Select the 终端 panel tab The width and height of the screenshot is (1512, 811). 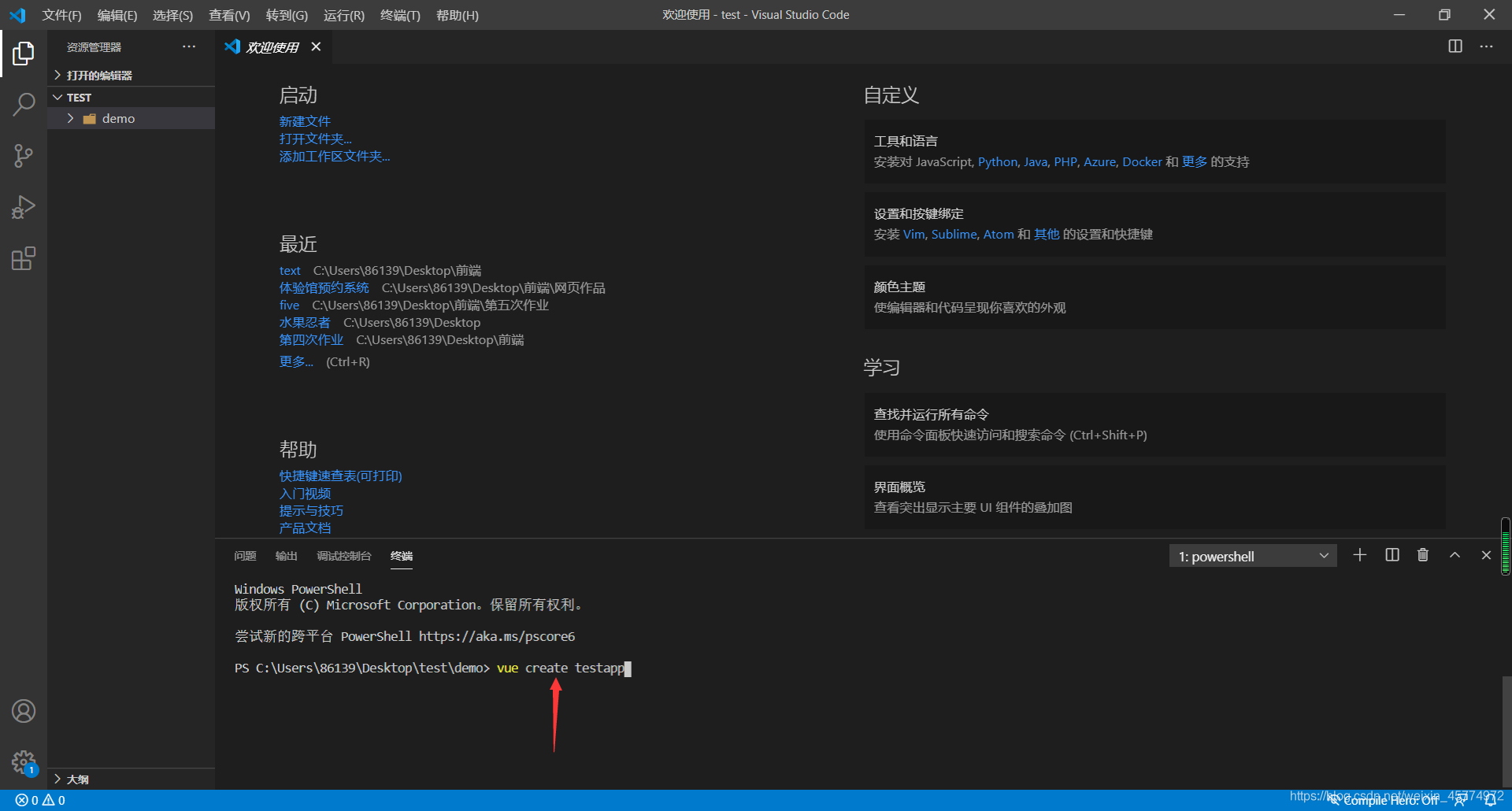coord(402,556)
